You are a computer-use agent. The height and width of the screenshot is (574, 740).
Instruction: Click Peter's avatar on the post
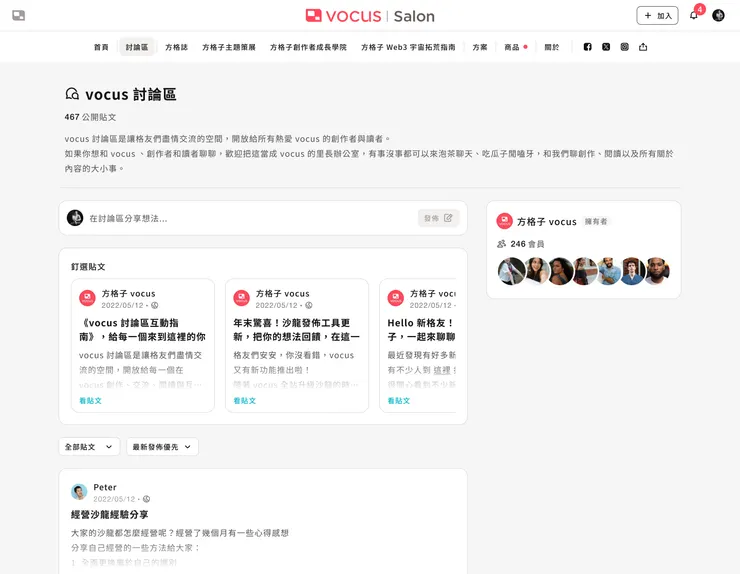pos(79,492)
